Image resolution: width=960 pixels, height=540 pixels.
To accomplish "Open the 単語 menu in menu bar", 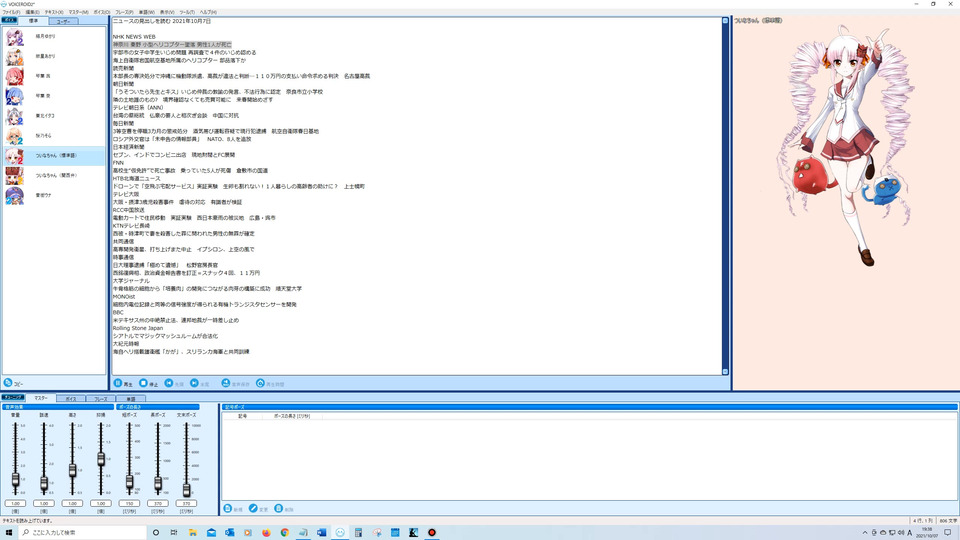I will (147, 12).
